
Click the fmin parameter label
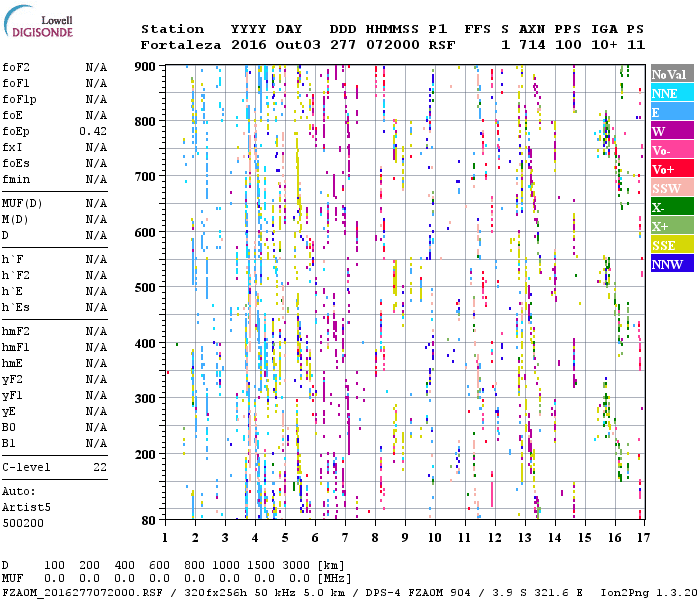pyautogui.click(x=16, y=179)
